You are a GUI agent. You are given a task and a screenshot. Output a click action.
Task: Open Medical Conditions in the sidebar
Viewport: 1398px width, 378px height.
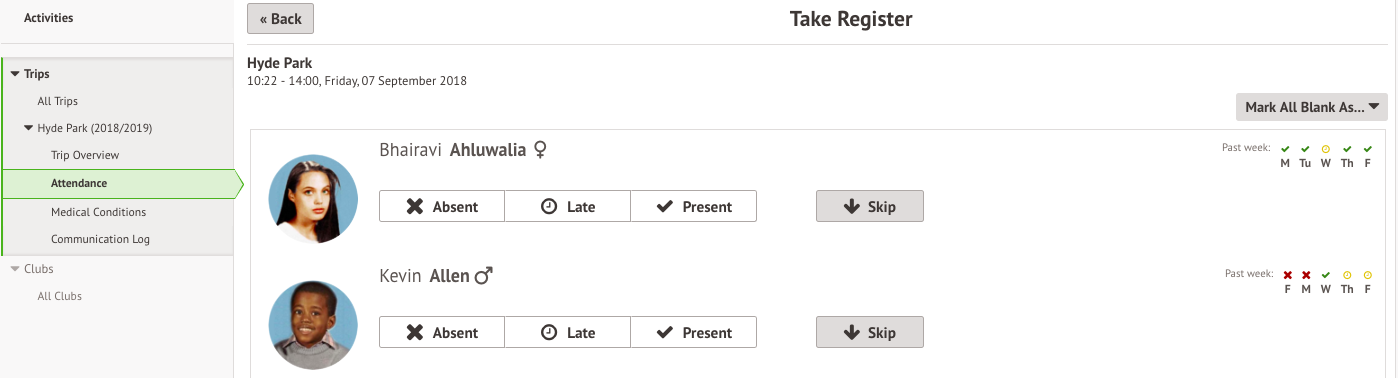(x=99, y=212)
